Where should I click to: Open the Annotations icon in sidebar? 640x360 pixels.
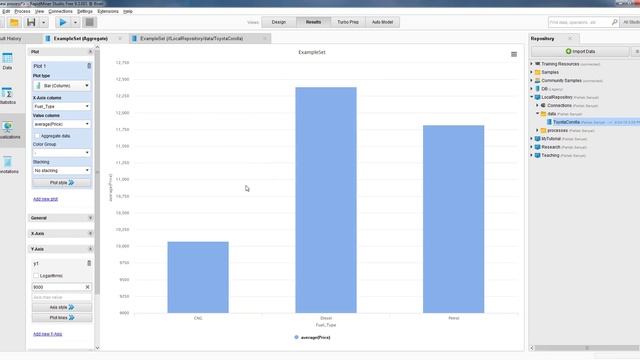pyautogui.click(x=8, y=165)
